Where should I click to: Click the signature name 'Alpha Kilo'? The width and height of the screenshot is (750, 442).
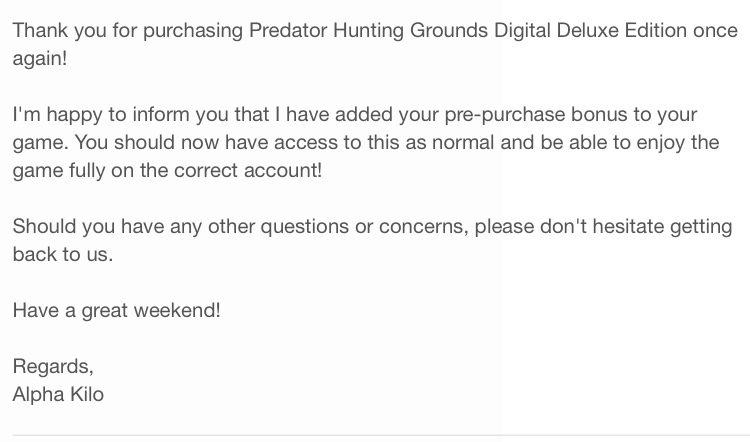click(58, 395)
